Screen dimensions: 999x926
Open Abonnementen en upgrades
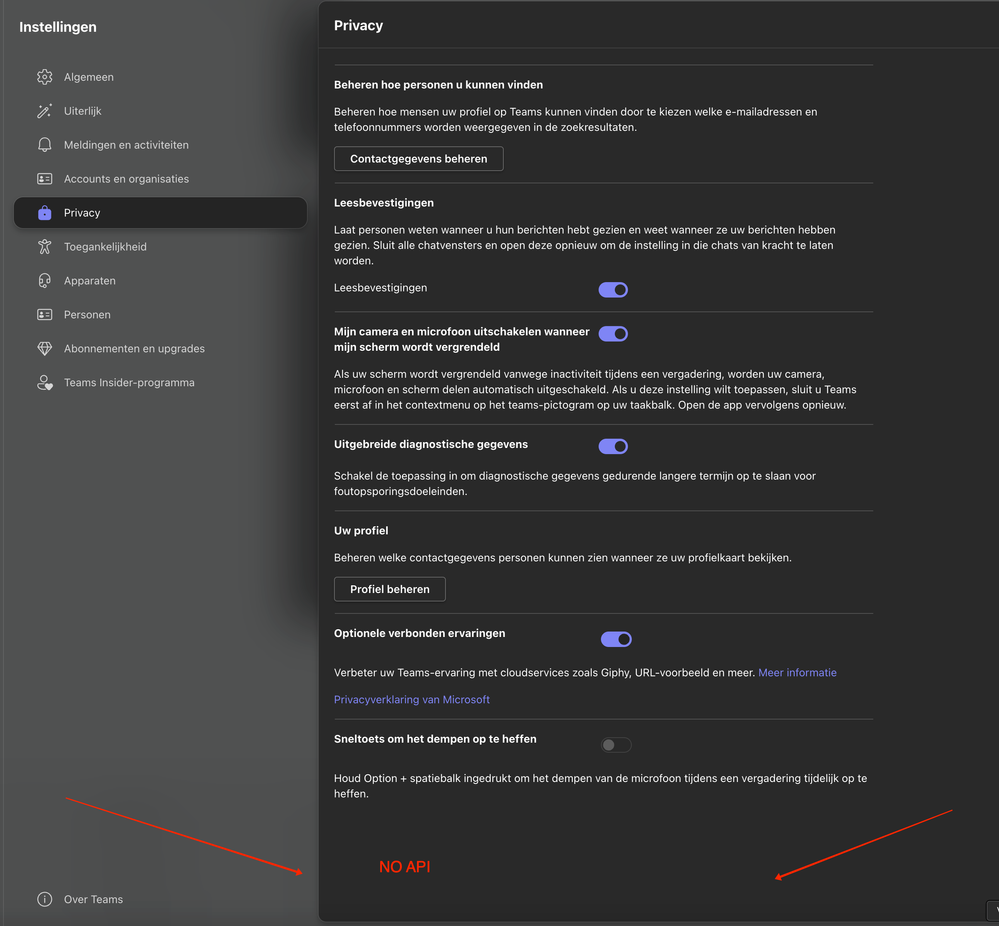tap(160, 349)
